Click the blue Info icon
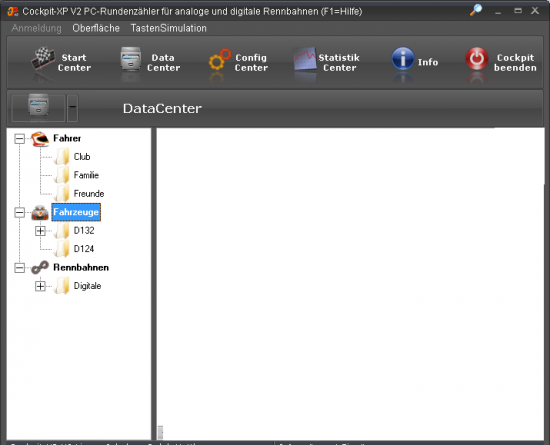This screenshot has width=550, height=445. pyautogui.click(x=403, y=59)
